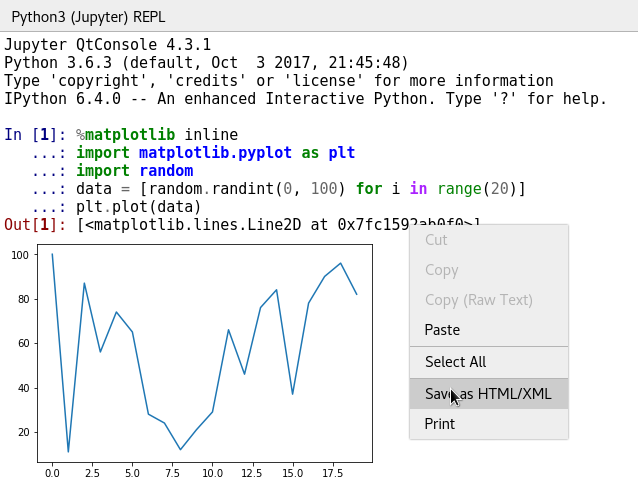The width and height of the screenshot is (638, 487).
Task: Click the 'copyright, credits or license' line
Action: 279,81
